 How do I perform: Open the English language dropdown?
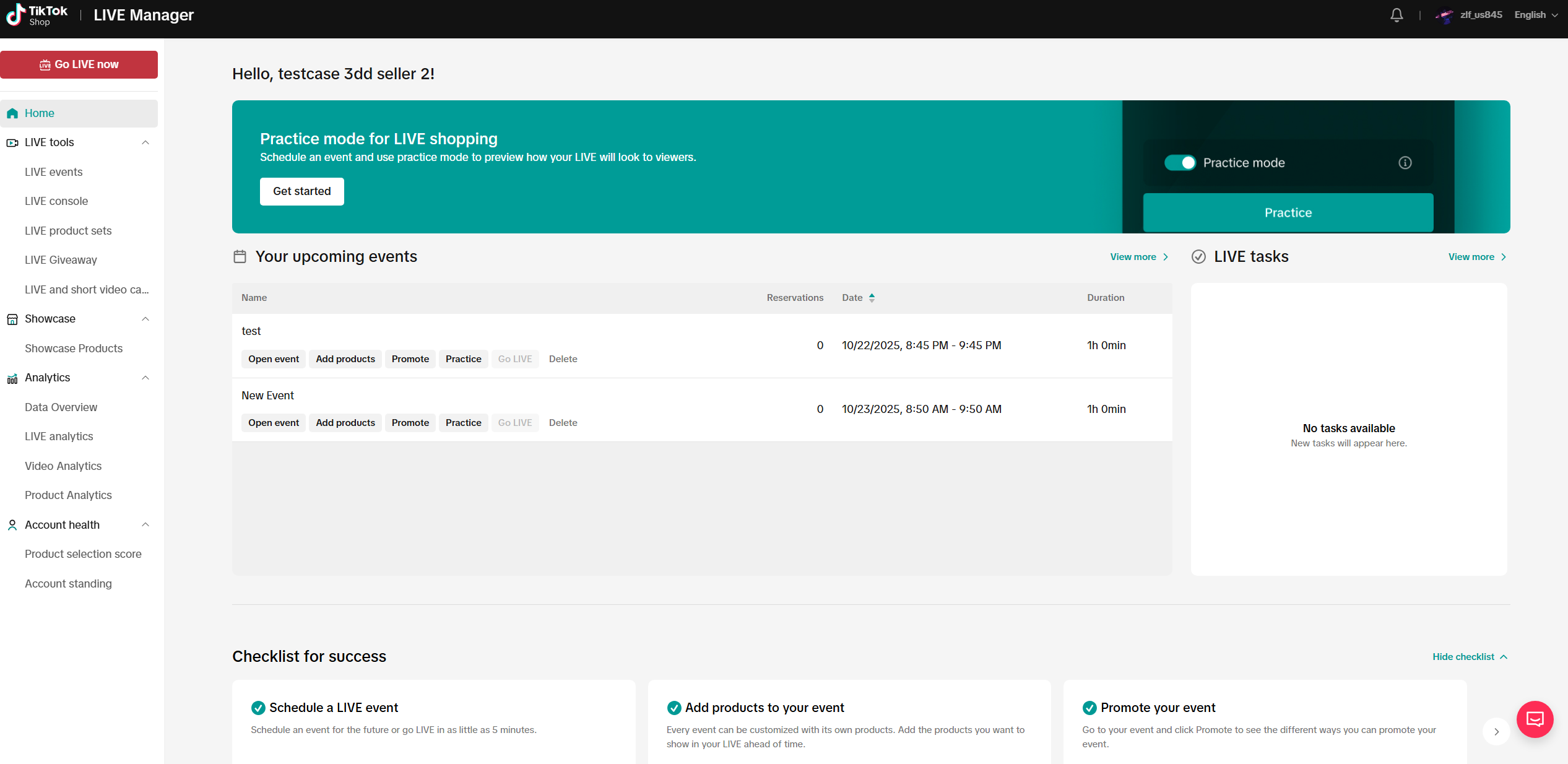point(1535,15)
